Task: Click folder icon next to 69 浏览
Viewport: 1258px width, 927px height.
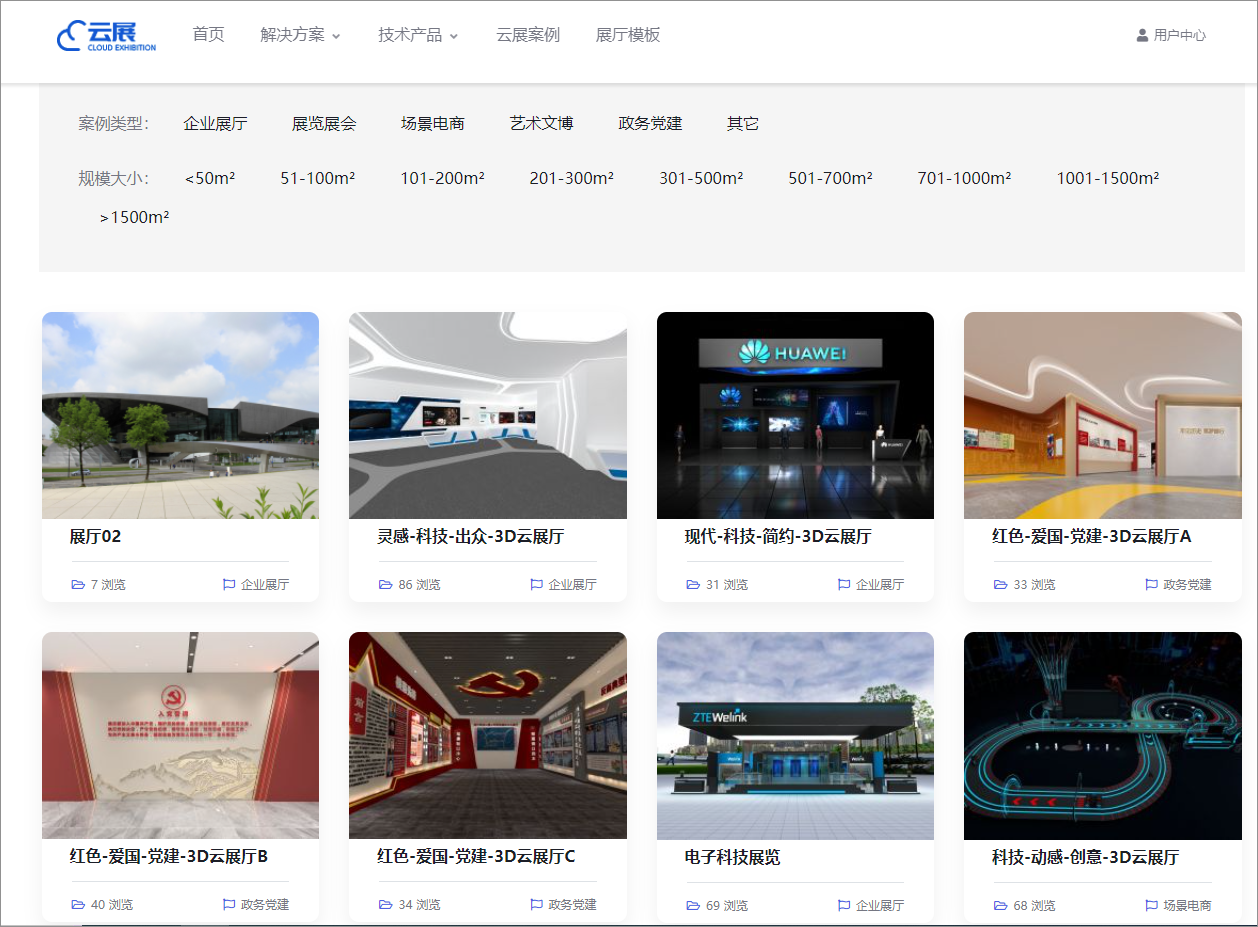Action: [693, 906]
